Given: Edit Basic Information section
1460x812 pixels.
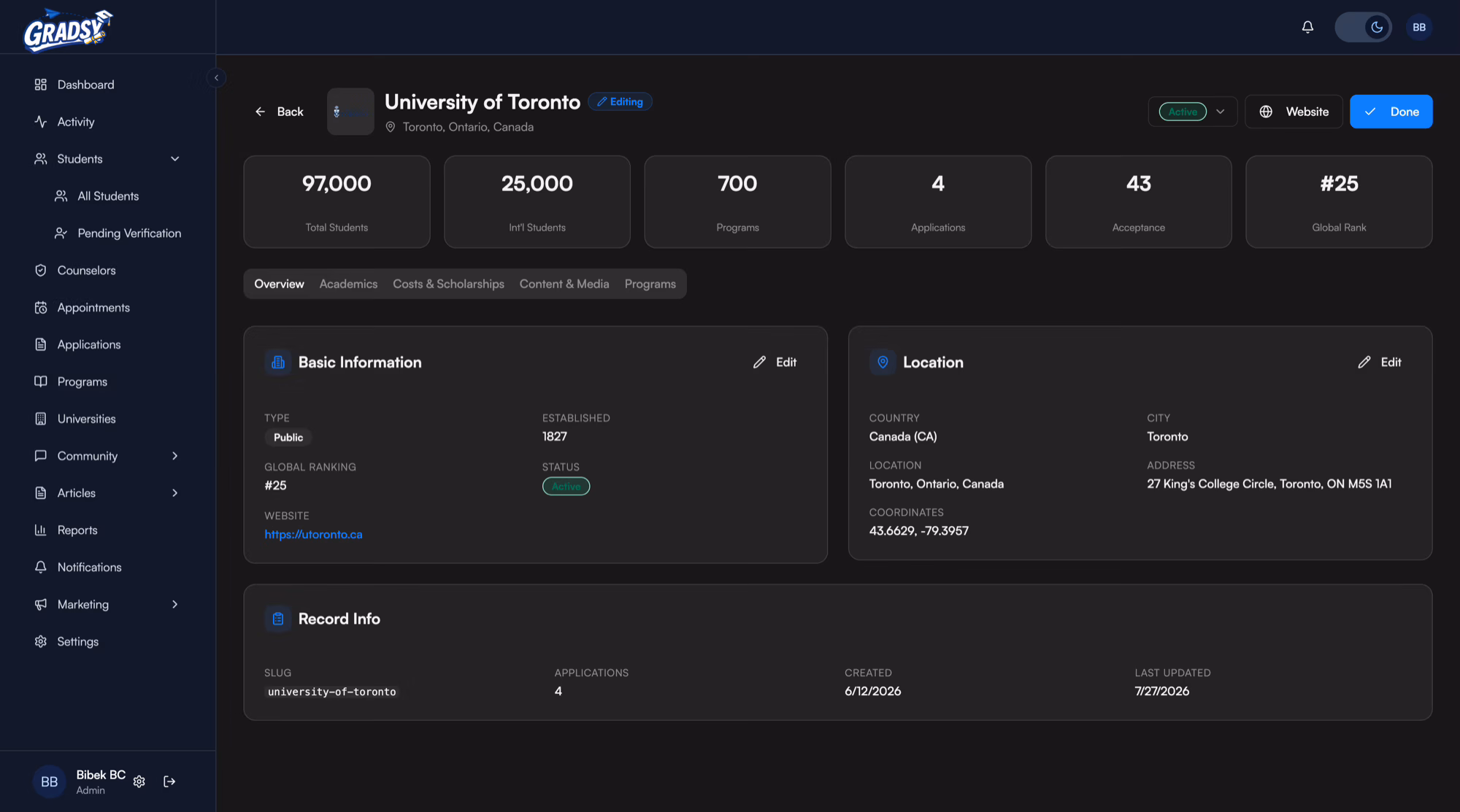Looking at the screenshot, I should pos(775,362).
